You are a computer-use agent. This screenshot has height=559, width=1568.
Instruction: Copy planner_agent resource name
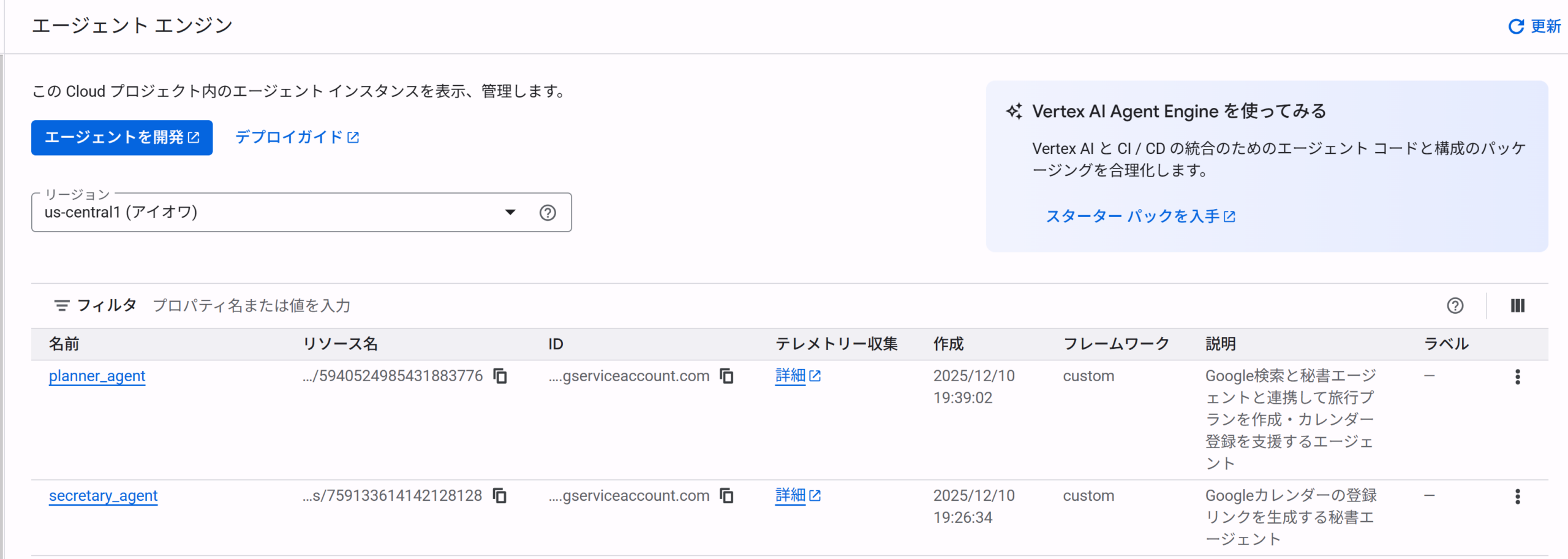click(x=500, y=376)
